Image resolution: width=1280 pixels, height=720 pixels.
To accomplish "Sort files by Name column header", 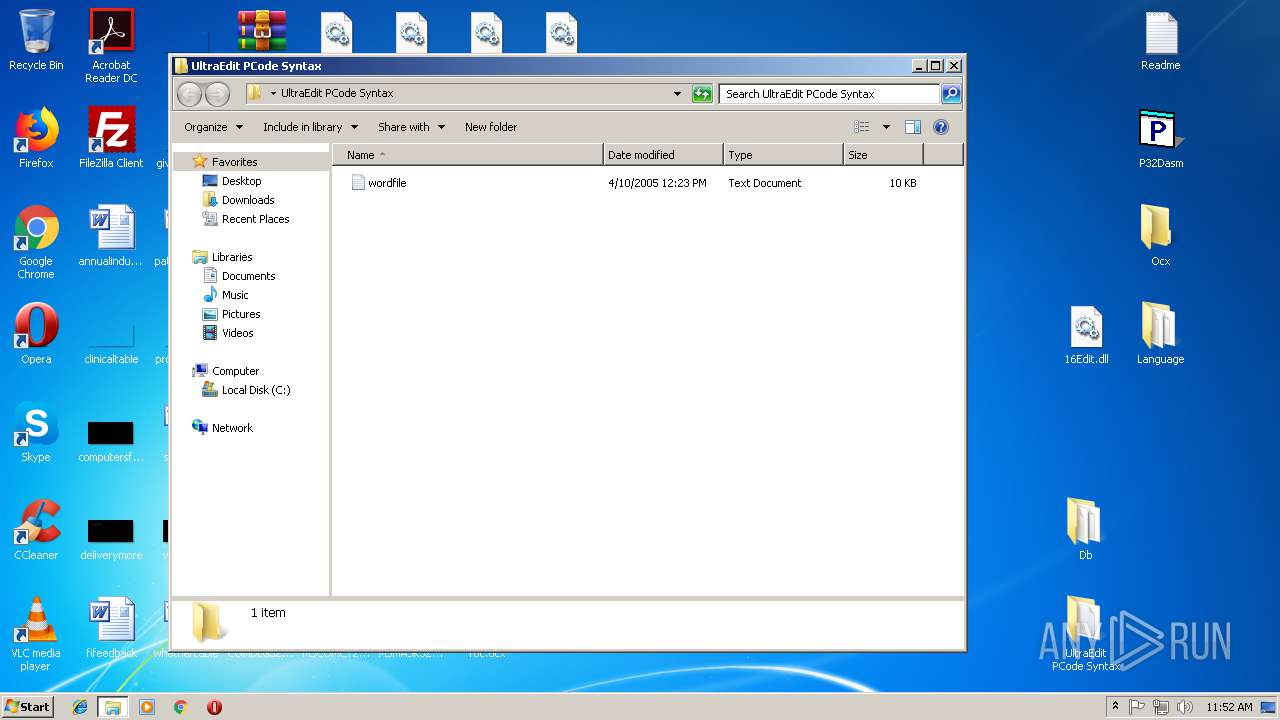I will coord(468,155).
